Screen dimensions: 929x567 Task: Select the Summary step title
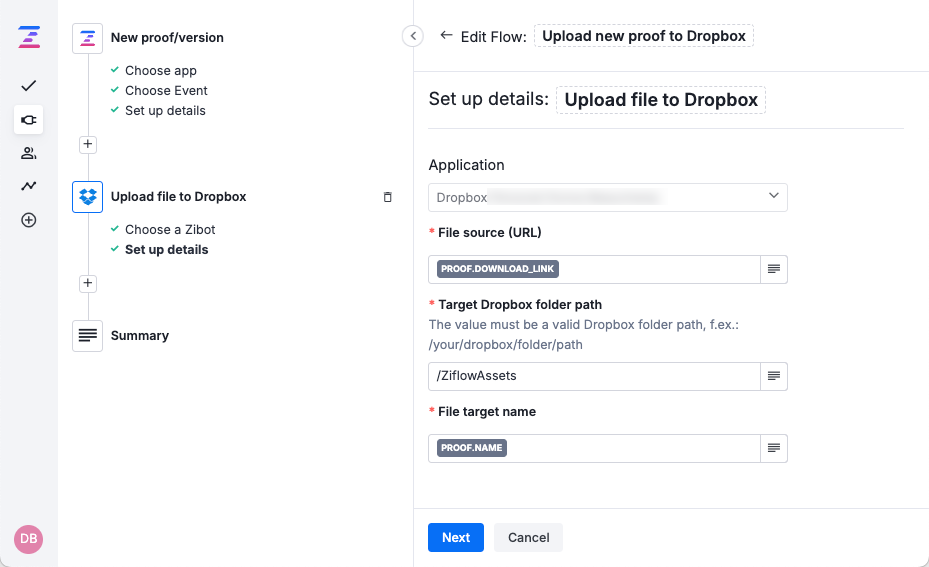click(x=140, y=336)
